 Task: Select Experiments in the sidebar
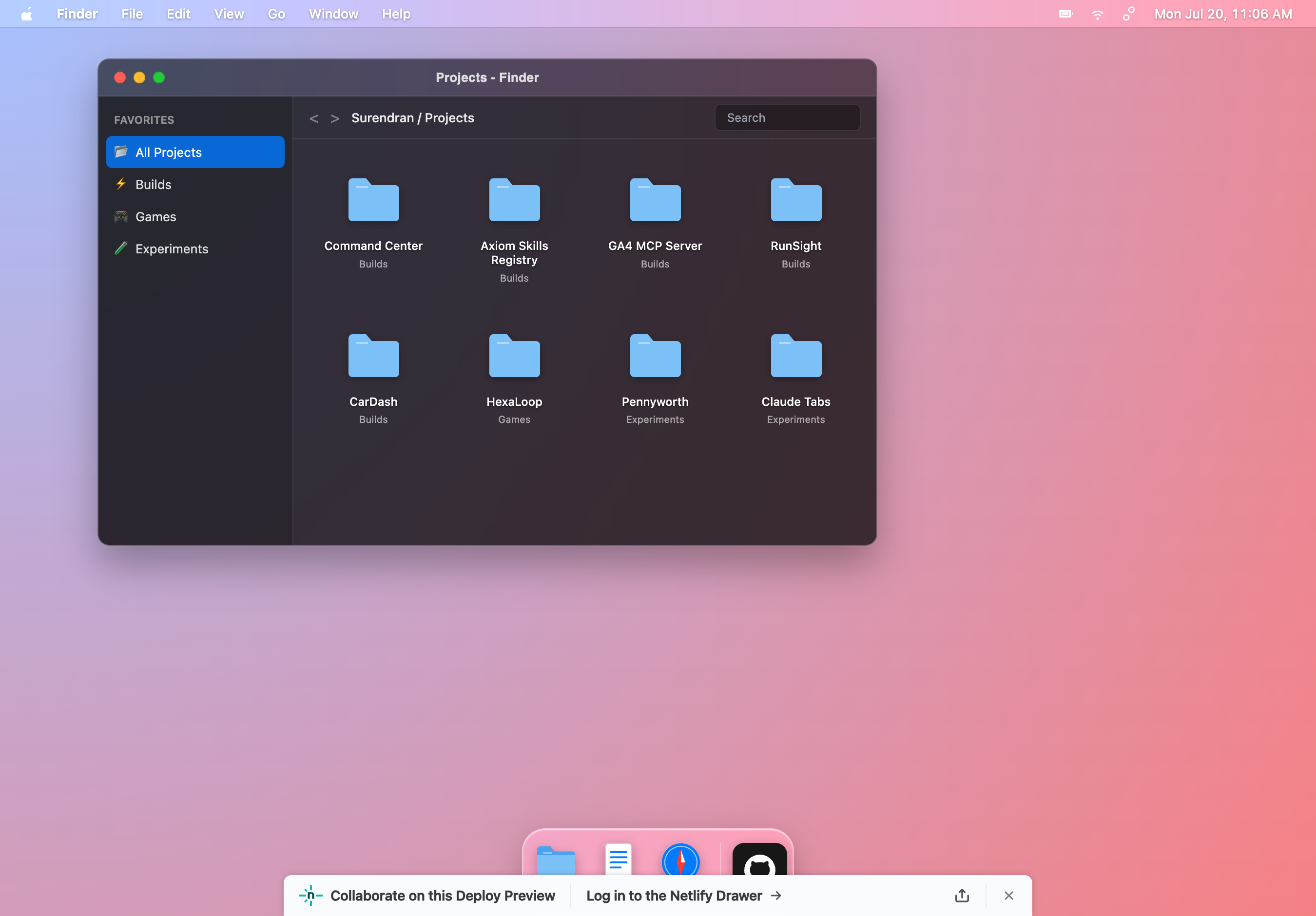point(195,248)
